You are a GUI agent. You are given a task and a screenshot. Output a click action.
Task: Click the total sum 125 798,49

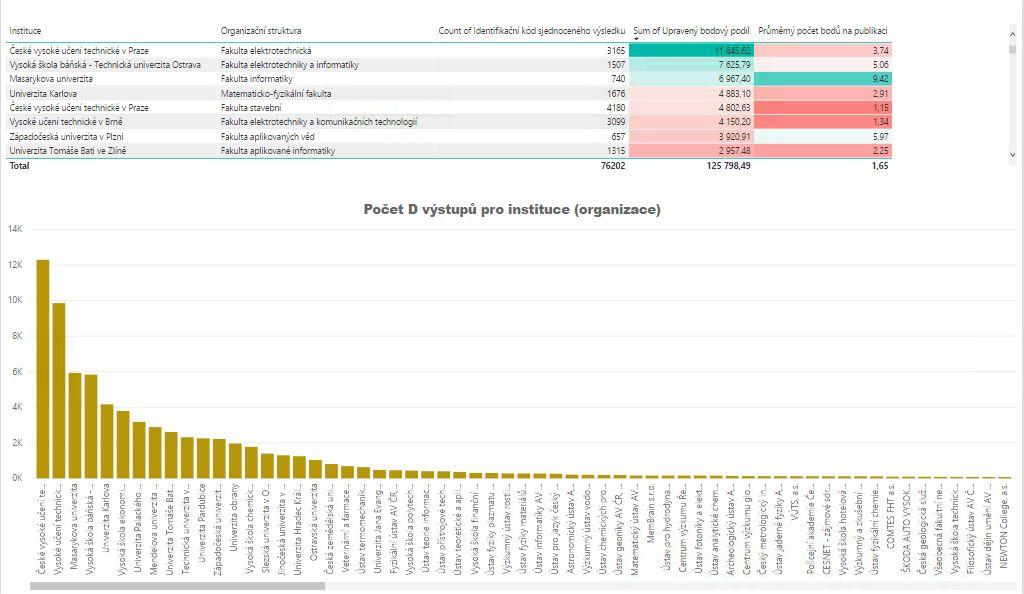click(x=728, y=166)
